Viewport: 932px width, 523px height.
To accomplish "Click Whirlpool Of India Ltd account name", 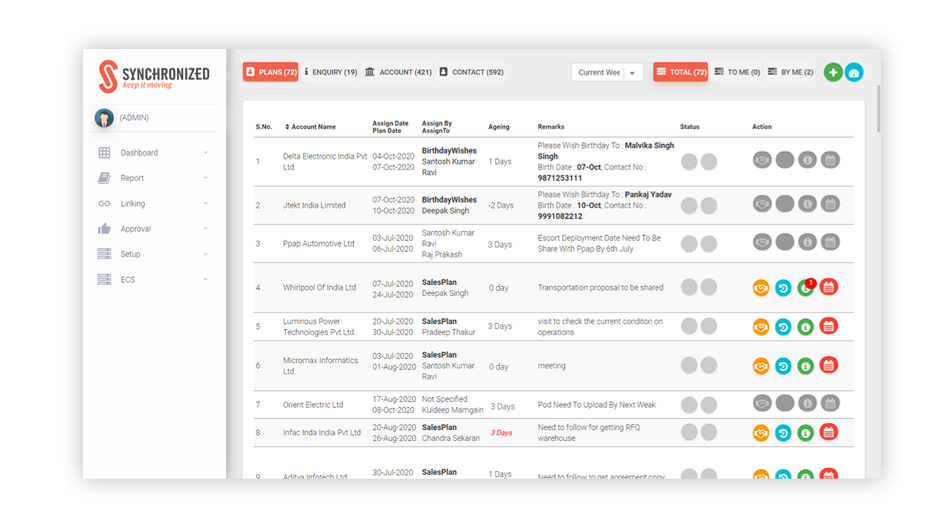I will pos(319,288).
